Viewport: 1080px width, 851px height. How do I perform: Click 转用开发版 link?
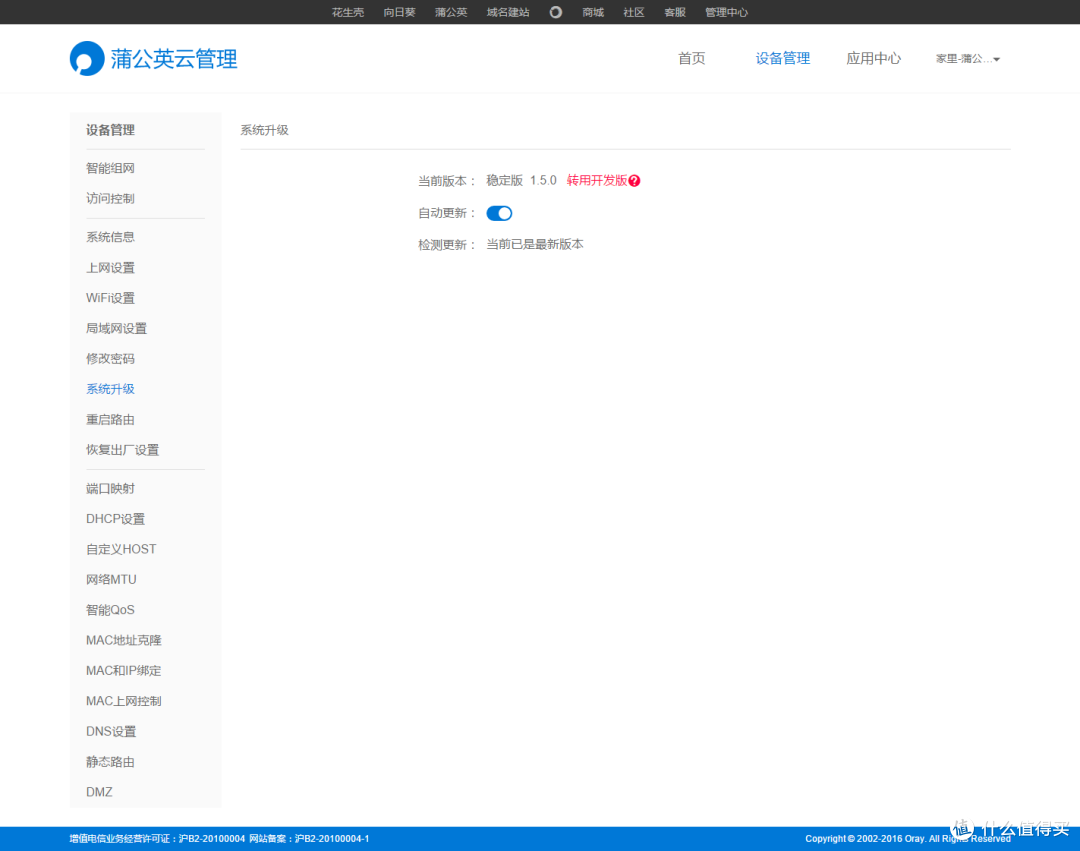click(596, 180)
